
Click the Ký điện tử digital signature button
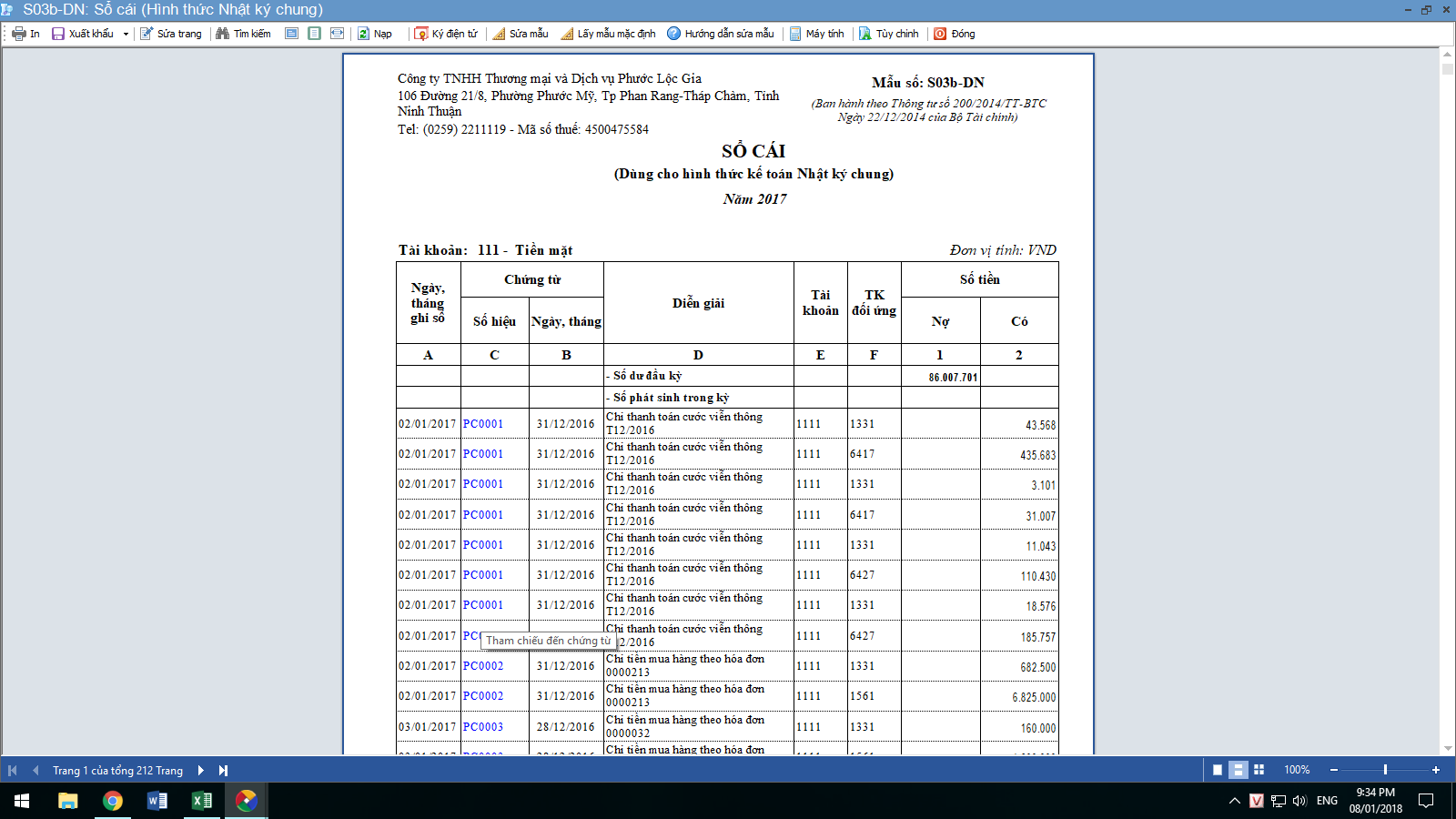pos(446,34)
